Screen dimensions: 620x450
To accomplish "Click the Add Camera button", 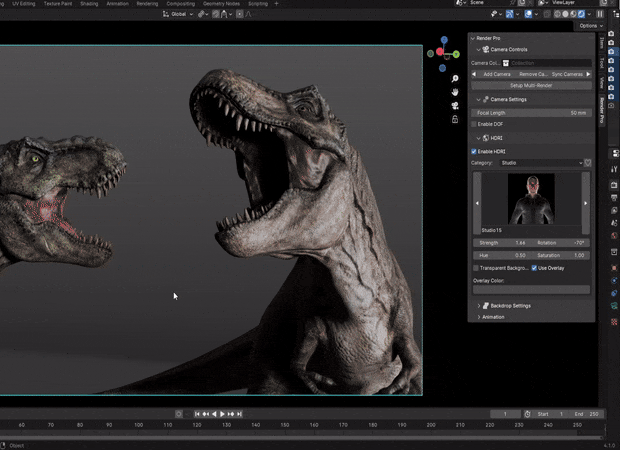I will pyautogui.click(x=496, y=74).
